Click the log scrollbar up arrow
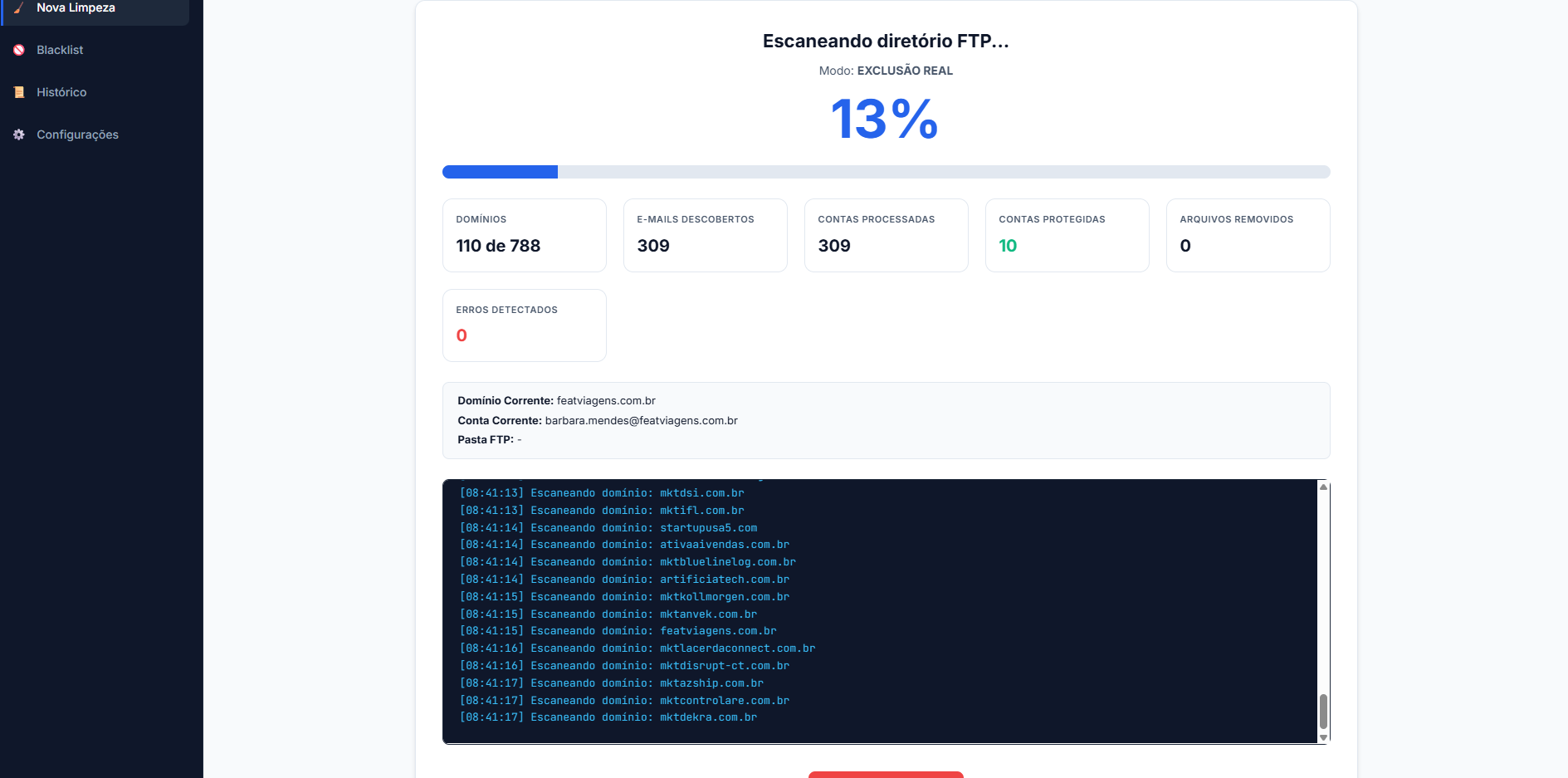 point(1323,487)
